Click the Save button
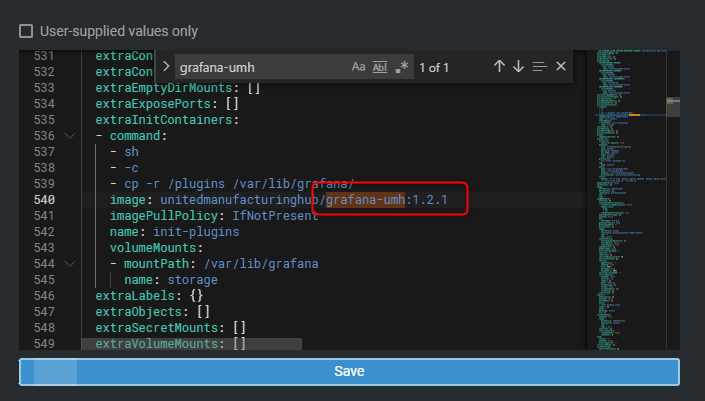The height and width of the screenshot is (401, 705). [x=349, y=371]
